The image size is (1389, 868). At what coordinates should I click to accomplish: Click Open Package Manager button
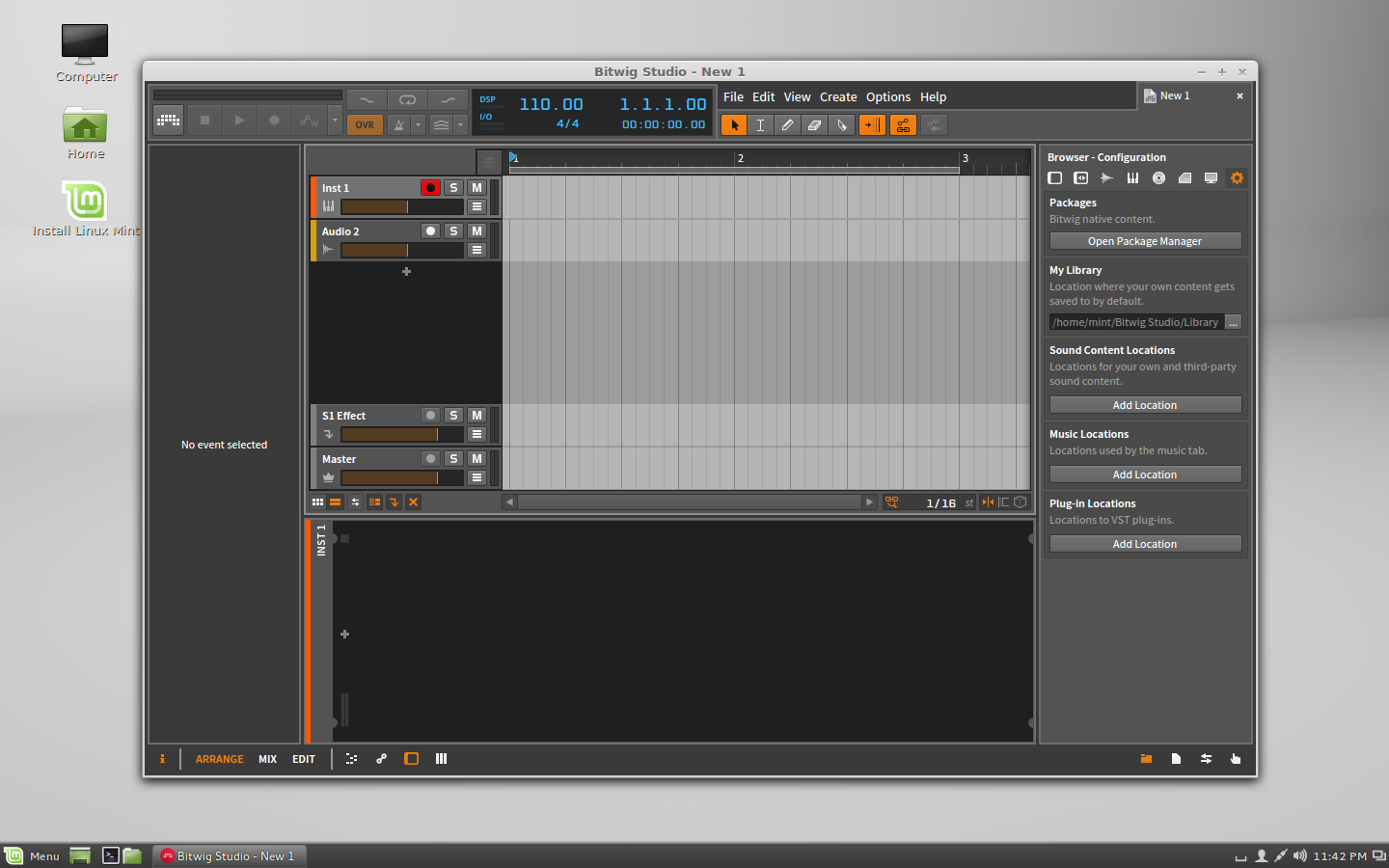coord(1144,241)
